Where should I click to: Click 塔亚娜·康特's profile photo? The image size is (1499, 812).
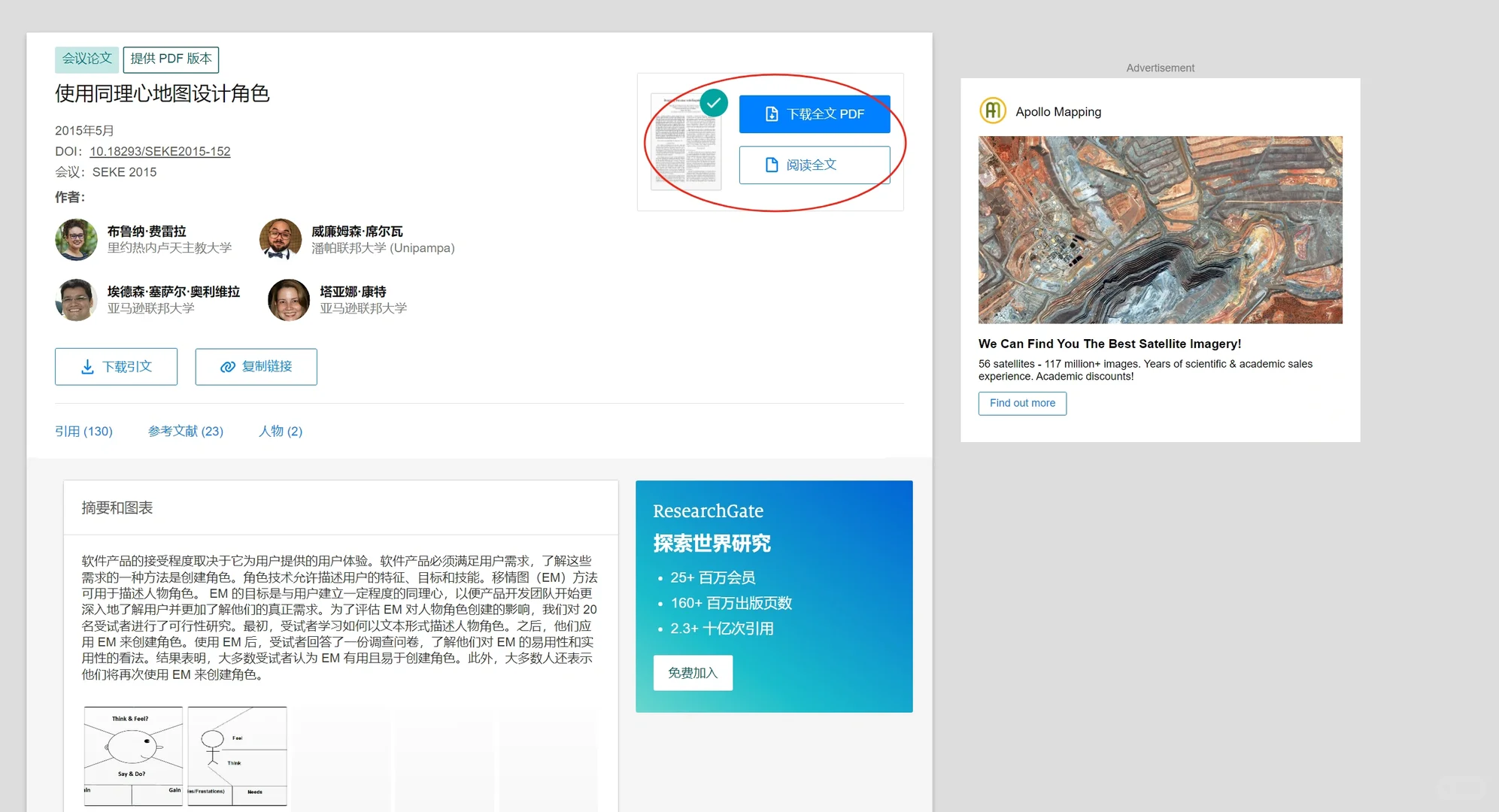[287, 299]
